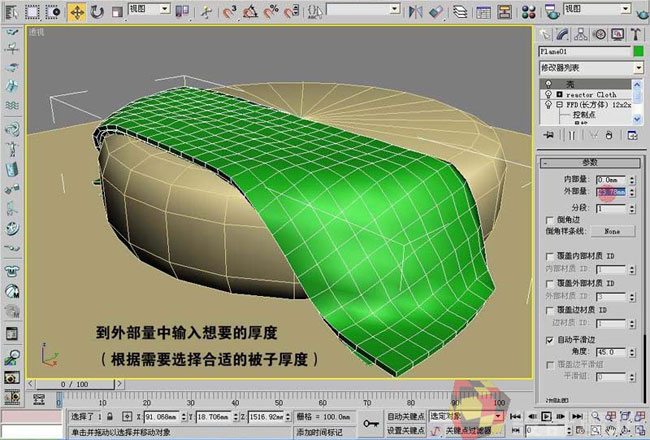Switch to the Hierarchy command panel tab
The image size is (650, 440).
[x=581, y=34]
